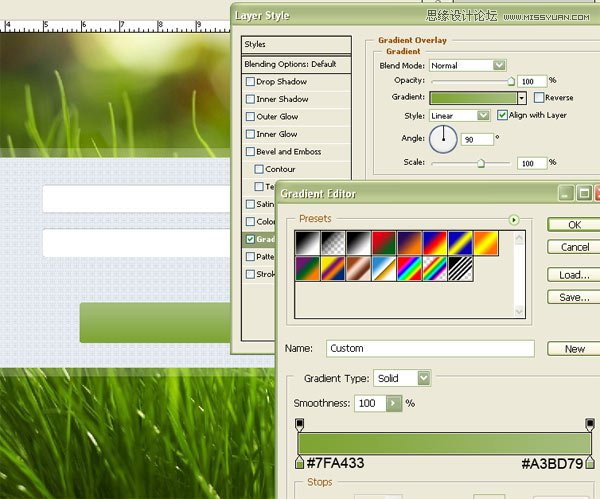Select the right color stop #A3BD79
This screenshot has height=499, width=600.
coord(590,462)
